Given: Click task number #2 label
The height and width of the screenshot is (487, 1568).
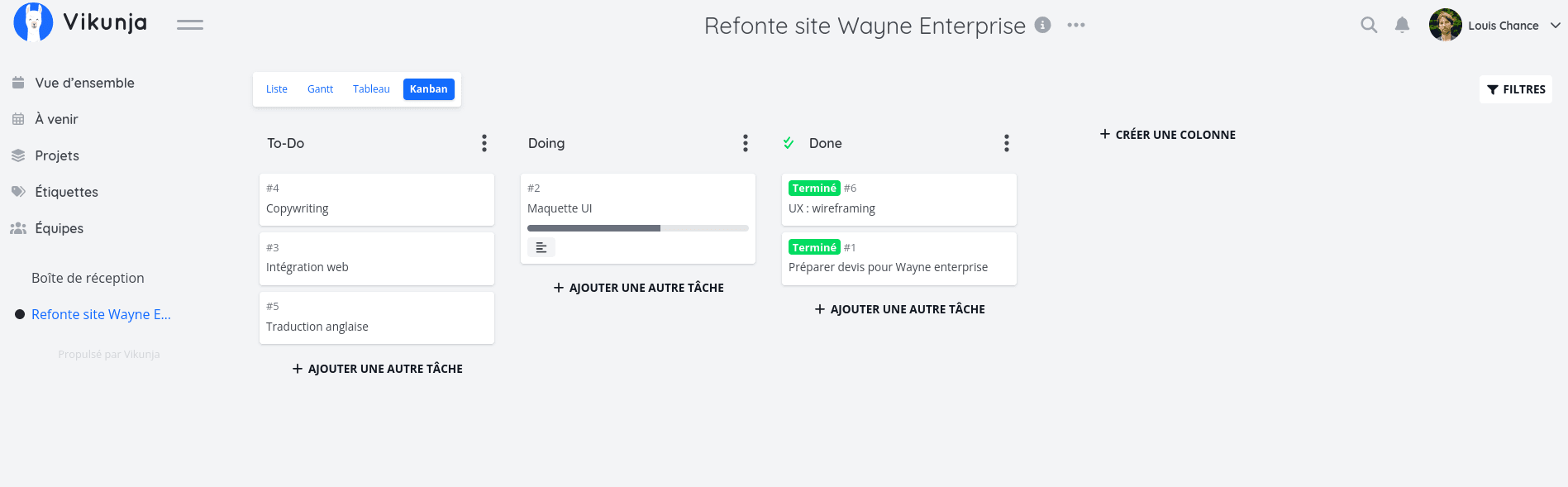Looking at the screenshot, I should [x=534, y=189].
